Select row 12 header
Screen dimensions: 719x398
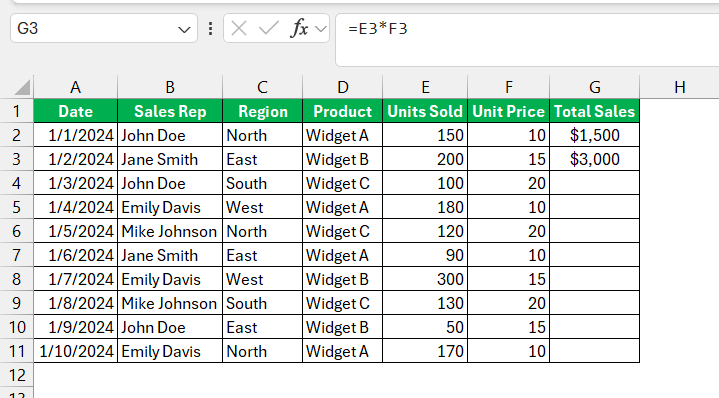tap(17, 375)
